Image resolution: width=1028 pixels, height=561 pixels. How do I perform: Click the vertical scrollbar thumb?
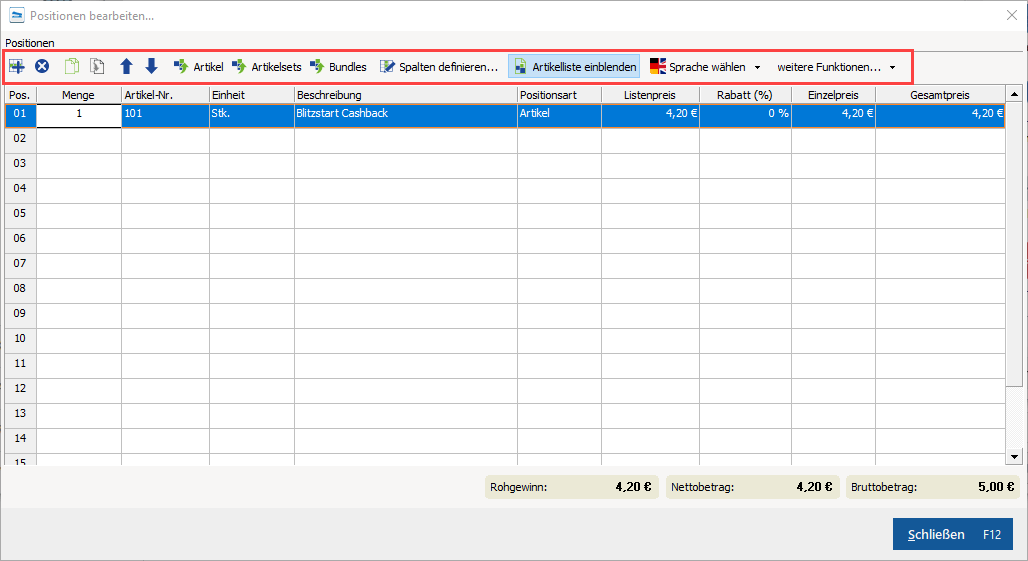(x=1014, y=244)
